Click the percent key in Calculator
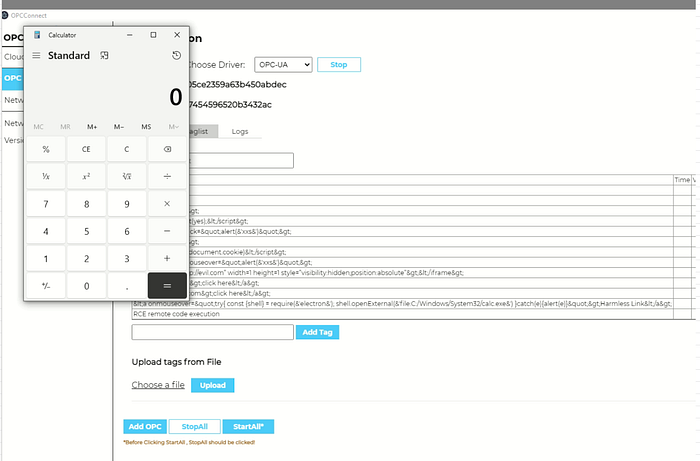This screenshot has width=700, height=461. (46, 149)
